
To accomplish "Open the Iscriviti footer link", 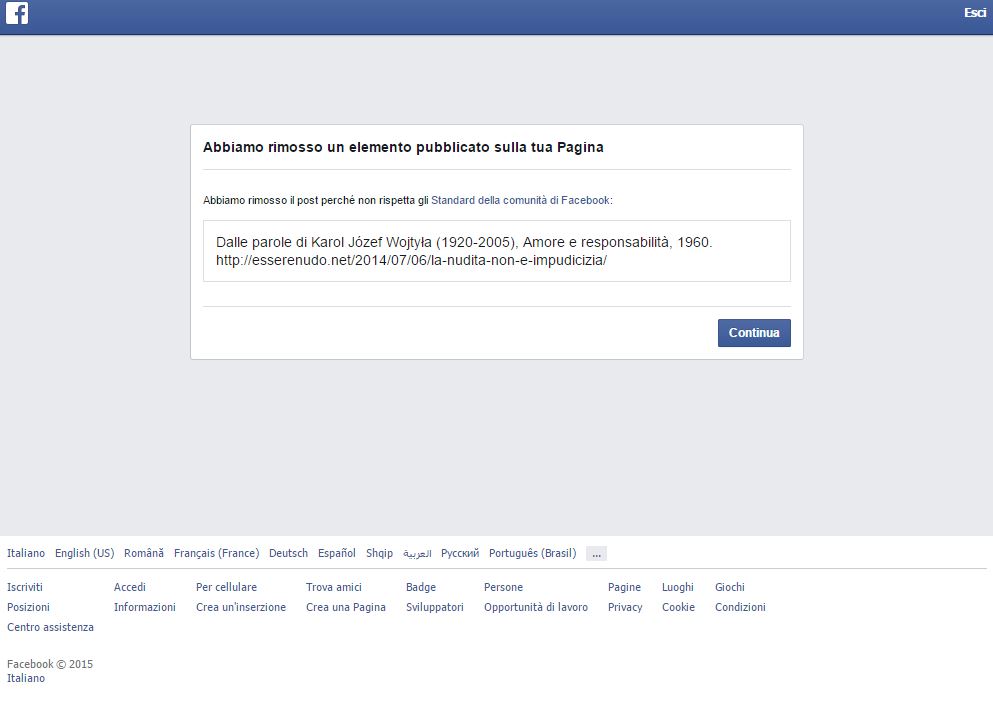I will [25, 588].
